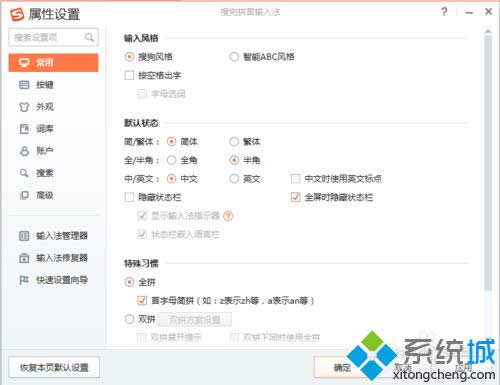Click the Sogou logo icon in title bar
This screenshot has width=500, height=385.
click(17, 14)
